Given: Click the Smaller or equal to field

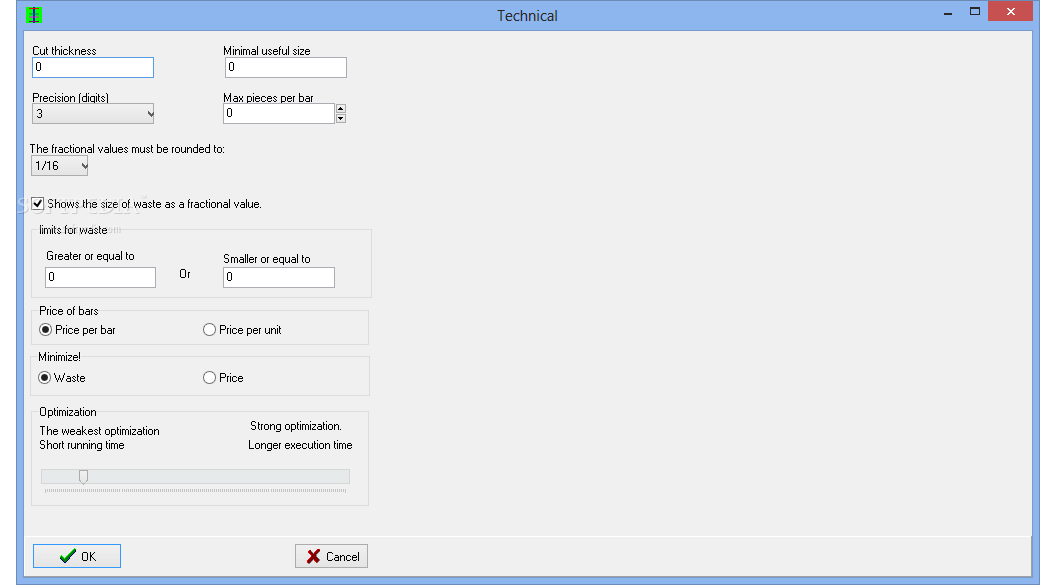Looking at the screenshot, I should [279, 277].
